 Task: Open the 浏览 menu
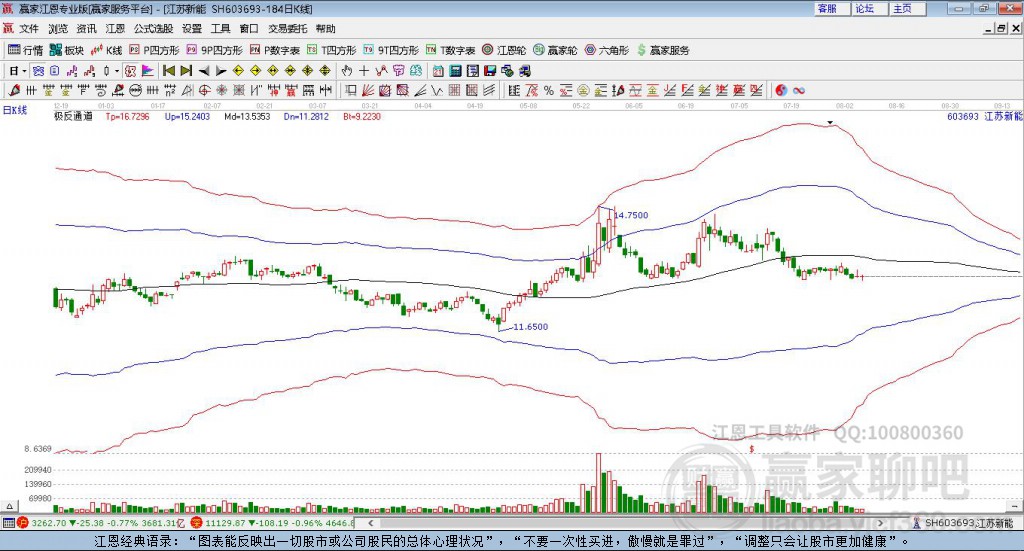coord(57,29)
